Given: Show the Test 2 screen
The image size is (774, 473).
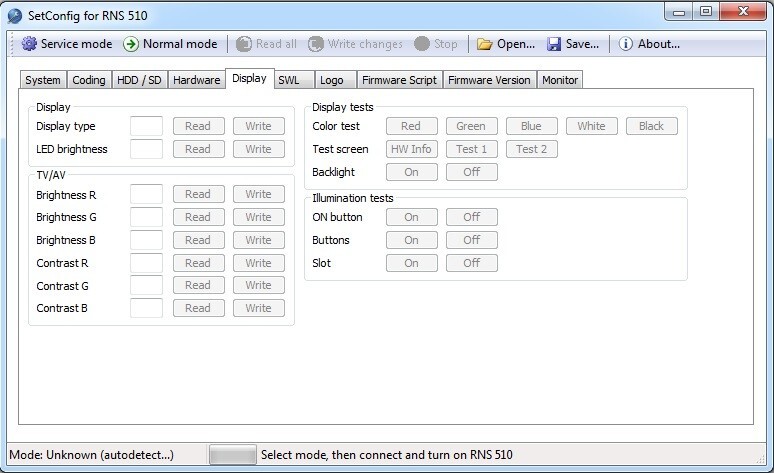Looking at the screenshot, I should [x=532, y=149].
